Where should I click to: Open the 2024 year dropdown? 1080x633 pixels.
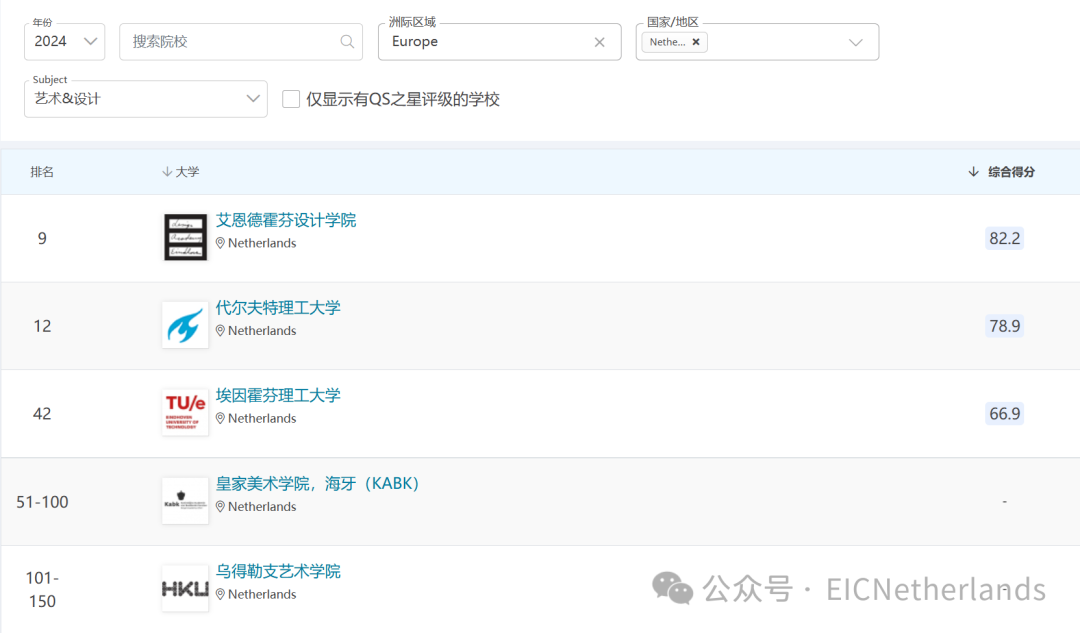(65, 41)
